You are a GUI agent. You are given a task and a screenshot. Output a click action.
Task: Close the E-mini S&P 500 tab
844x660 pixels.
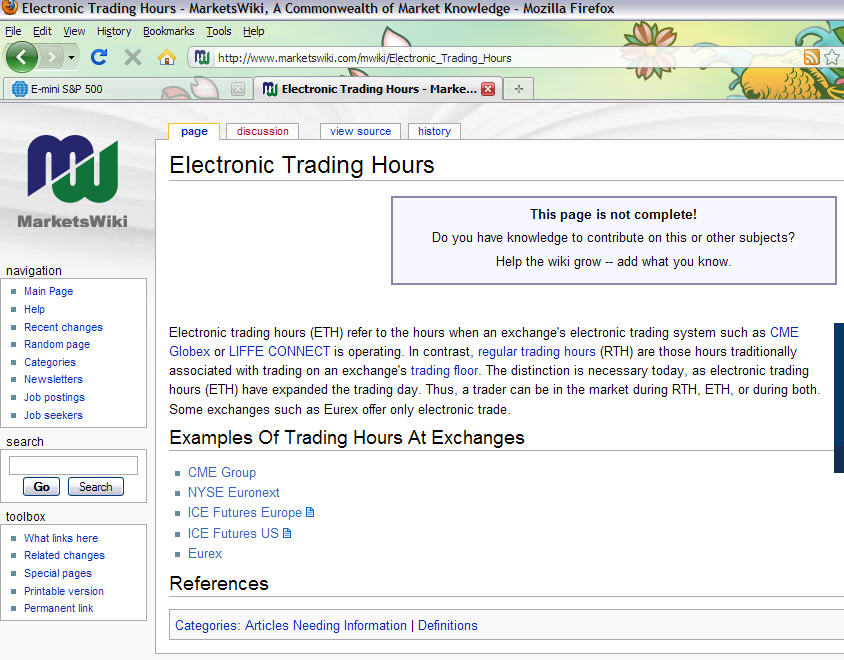pyautogui.click(x=238, y=89)
